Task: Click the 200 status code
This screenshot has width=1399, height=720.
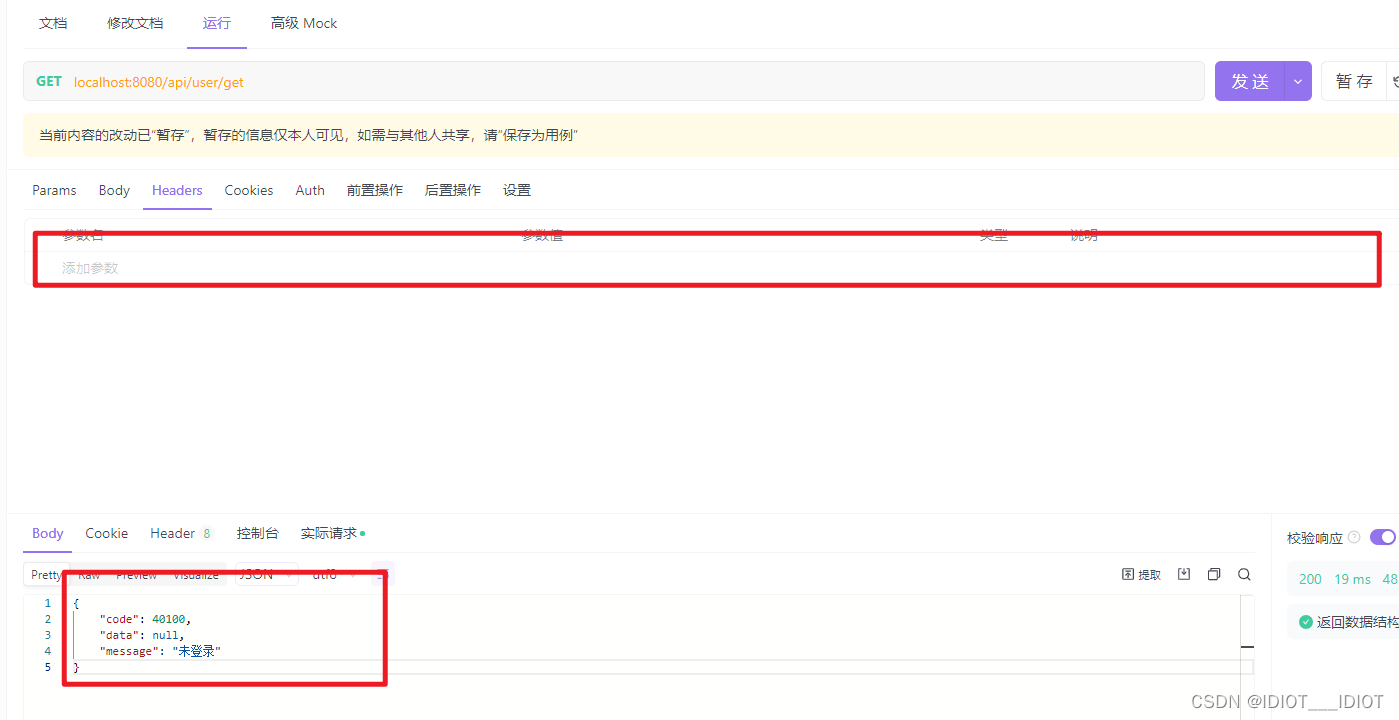Action: click(1310, 579)
